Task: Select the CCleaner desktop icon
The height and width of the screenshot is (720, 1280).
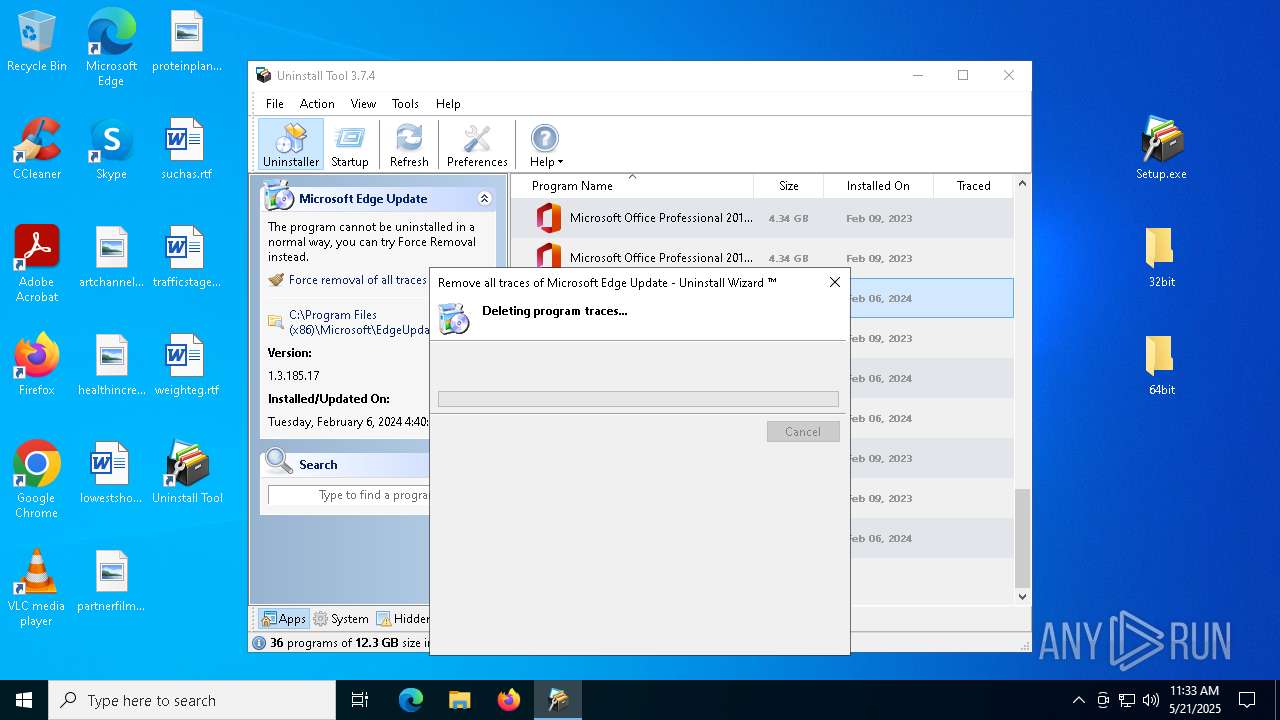Action: (37, 148)
